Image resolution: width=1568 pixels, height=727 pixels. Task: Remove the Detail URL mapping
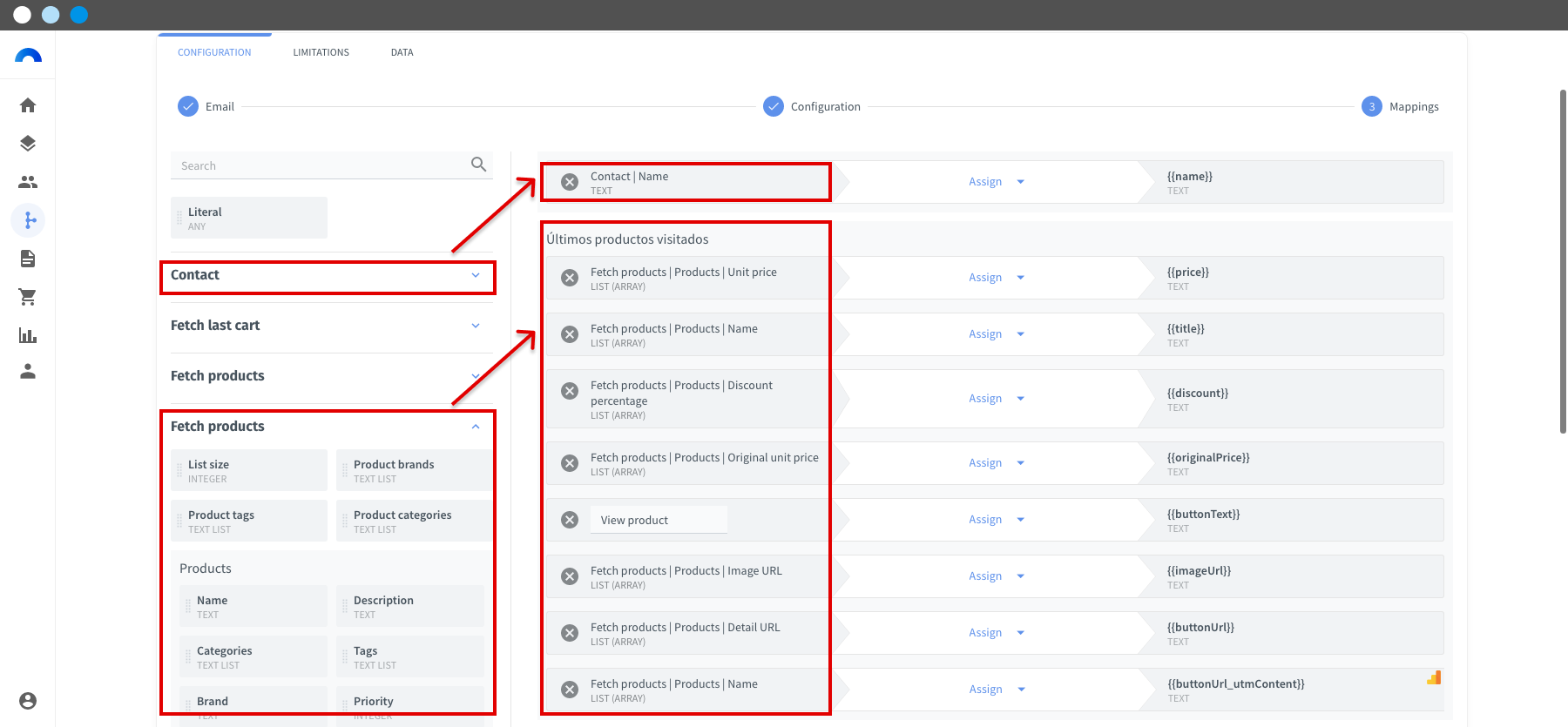(x=570, y=633)
